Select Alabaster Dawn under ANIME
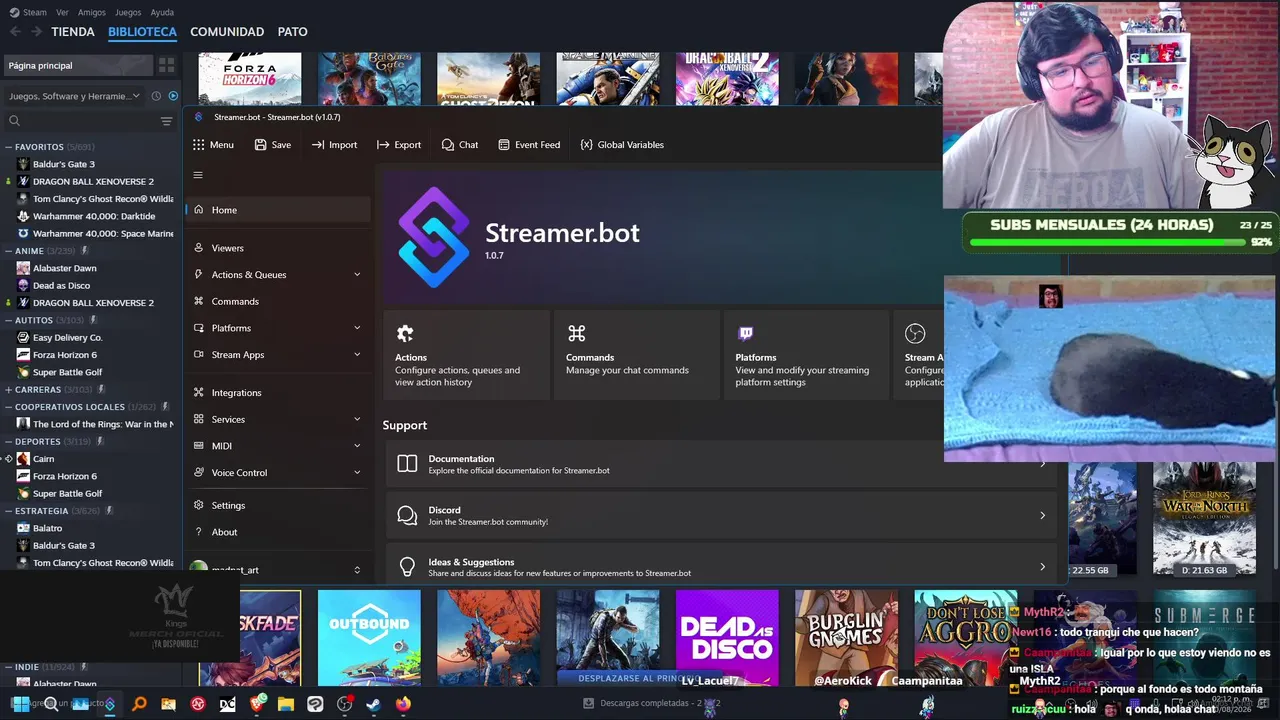The width and height of the screenshot is (1280, 720). (64, 268)
